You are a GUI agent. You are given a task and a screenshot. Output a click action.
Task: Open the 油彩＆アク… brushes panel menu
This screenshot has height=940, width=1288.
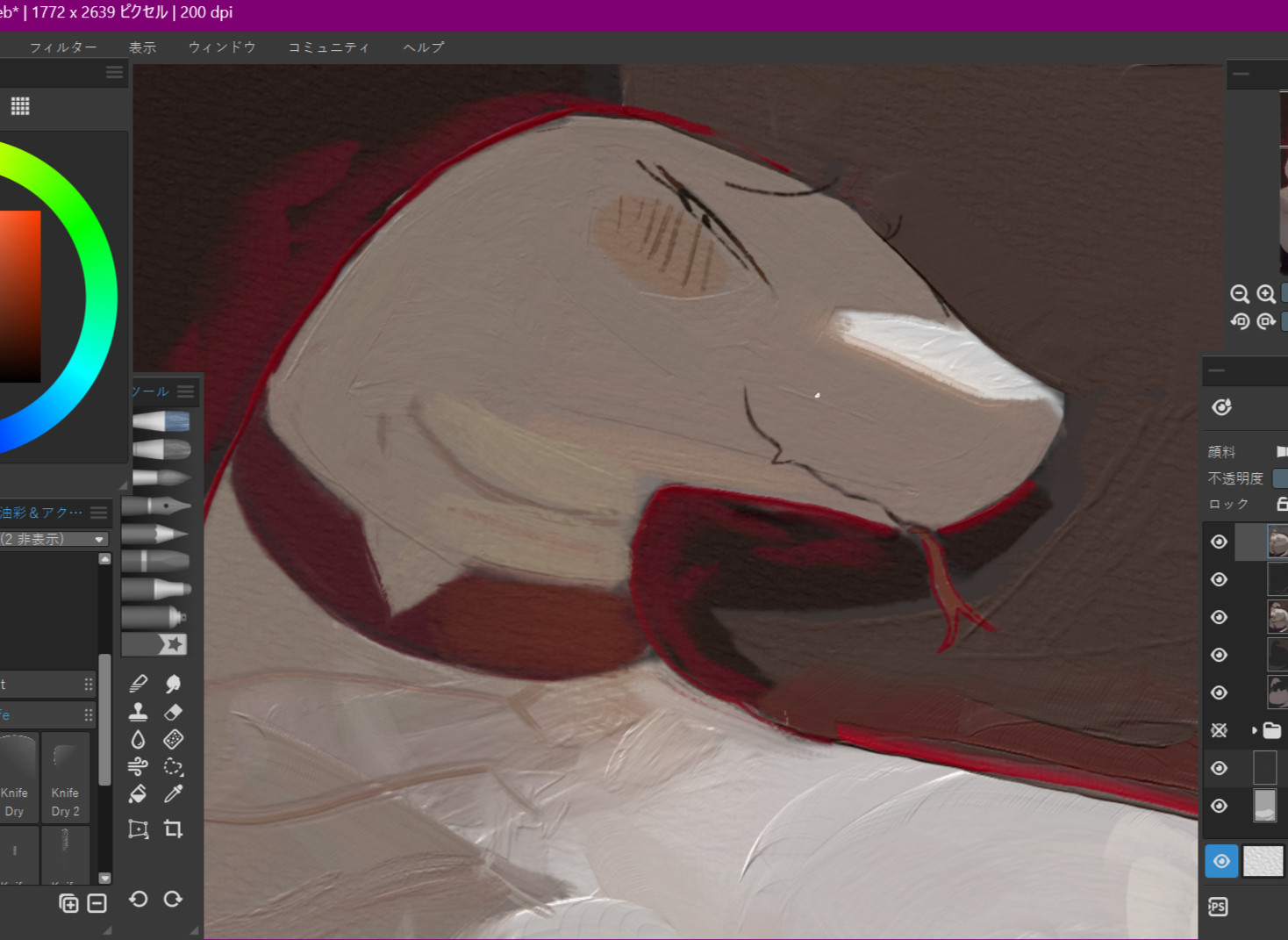click(99, 512)
